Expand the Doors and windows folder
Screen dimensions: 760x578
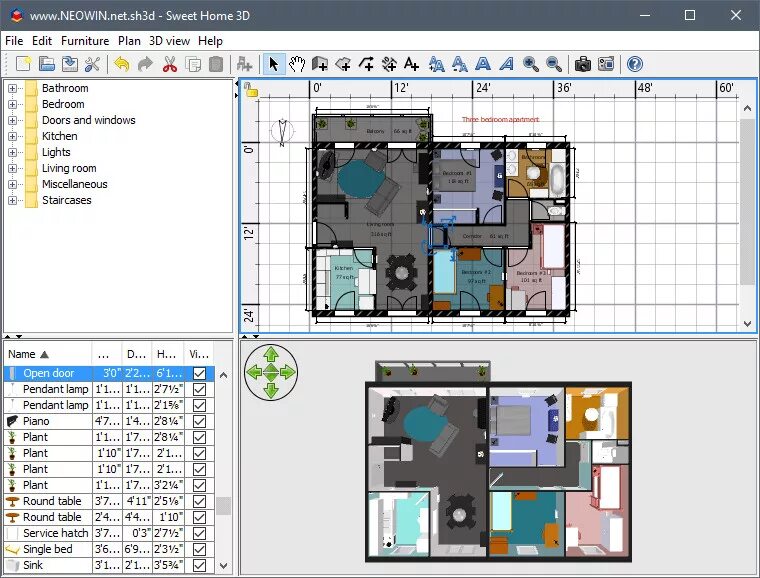tap(13, 120)
